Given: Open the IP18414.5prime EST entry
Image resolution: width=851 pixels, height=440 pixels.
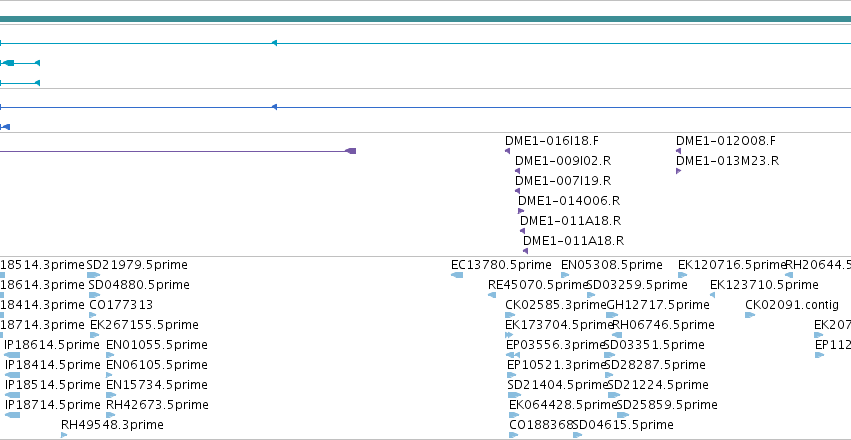Looking at the screenshot, I should coord(53,365).
